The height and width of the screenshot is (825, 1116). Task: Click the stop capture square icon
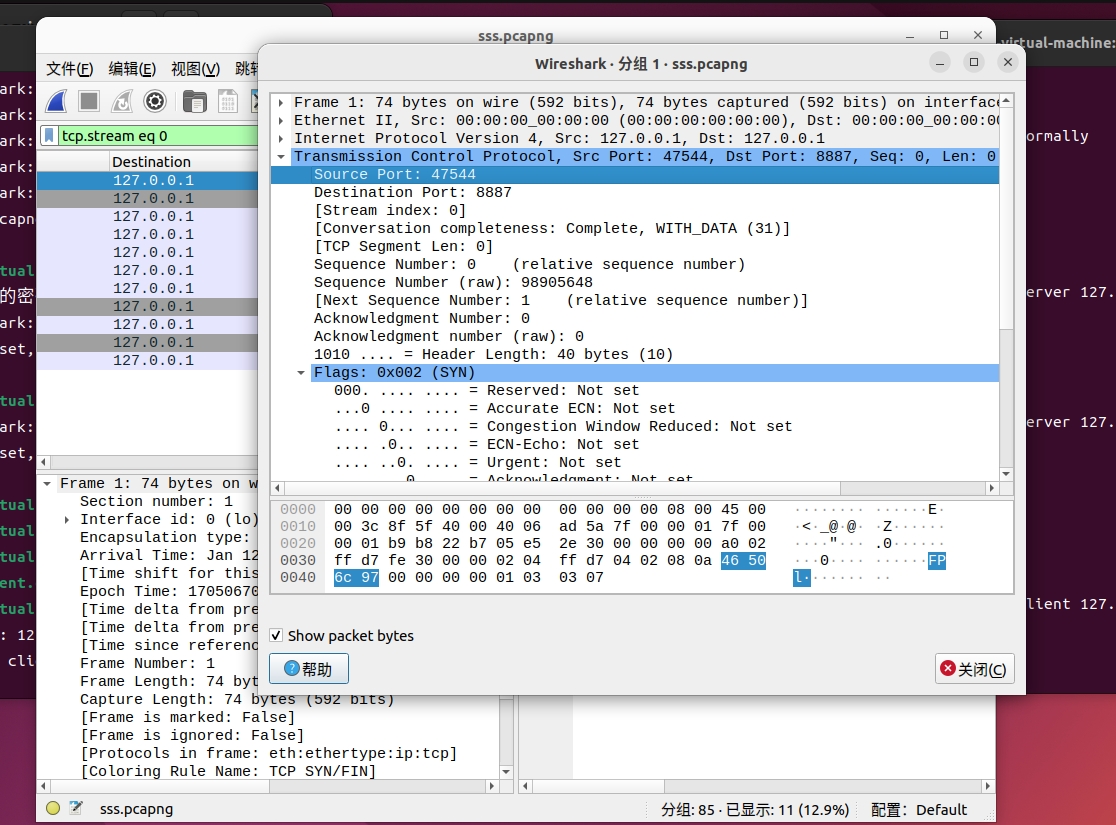tap(89, 102)
